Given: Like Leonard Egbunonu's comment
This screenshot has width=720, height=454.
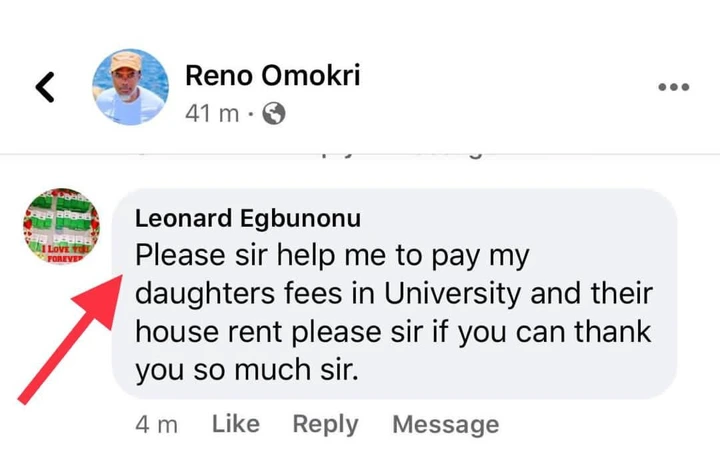Looking at the screenshot, I should point(235,424).
